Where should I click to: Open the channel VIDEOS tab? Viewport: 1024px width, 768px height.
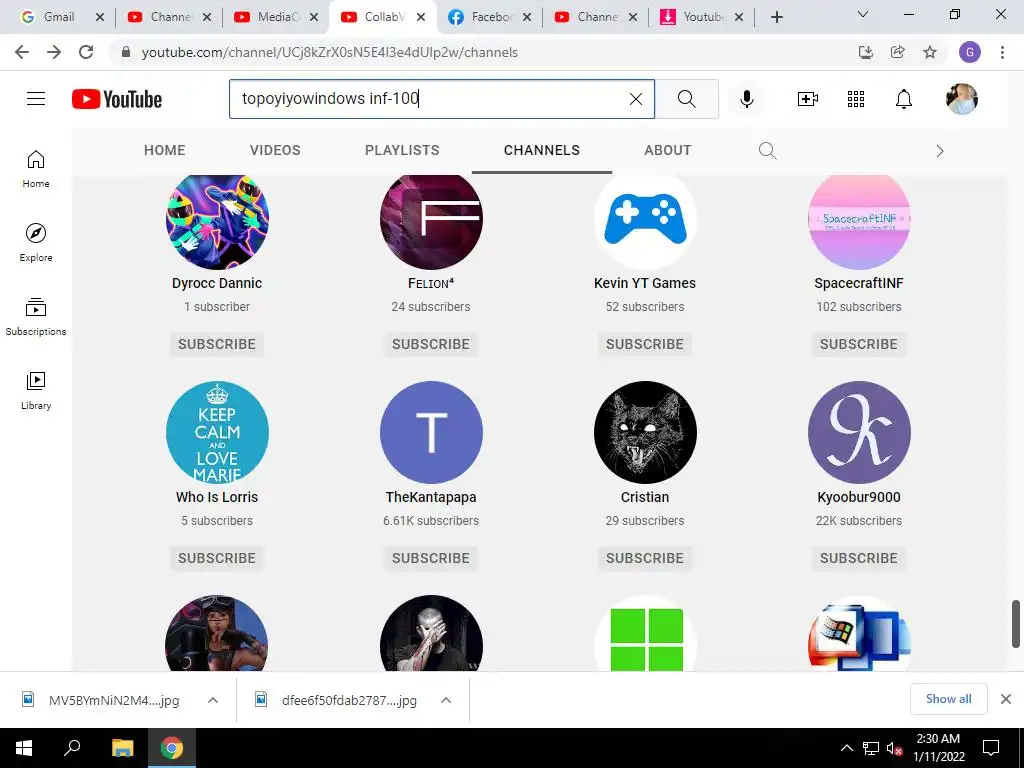(x=275, y=150)
